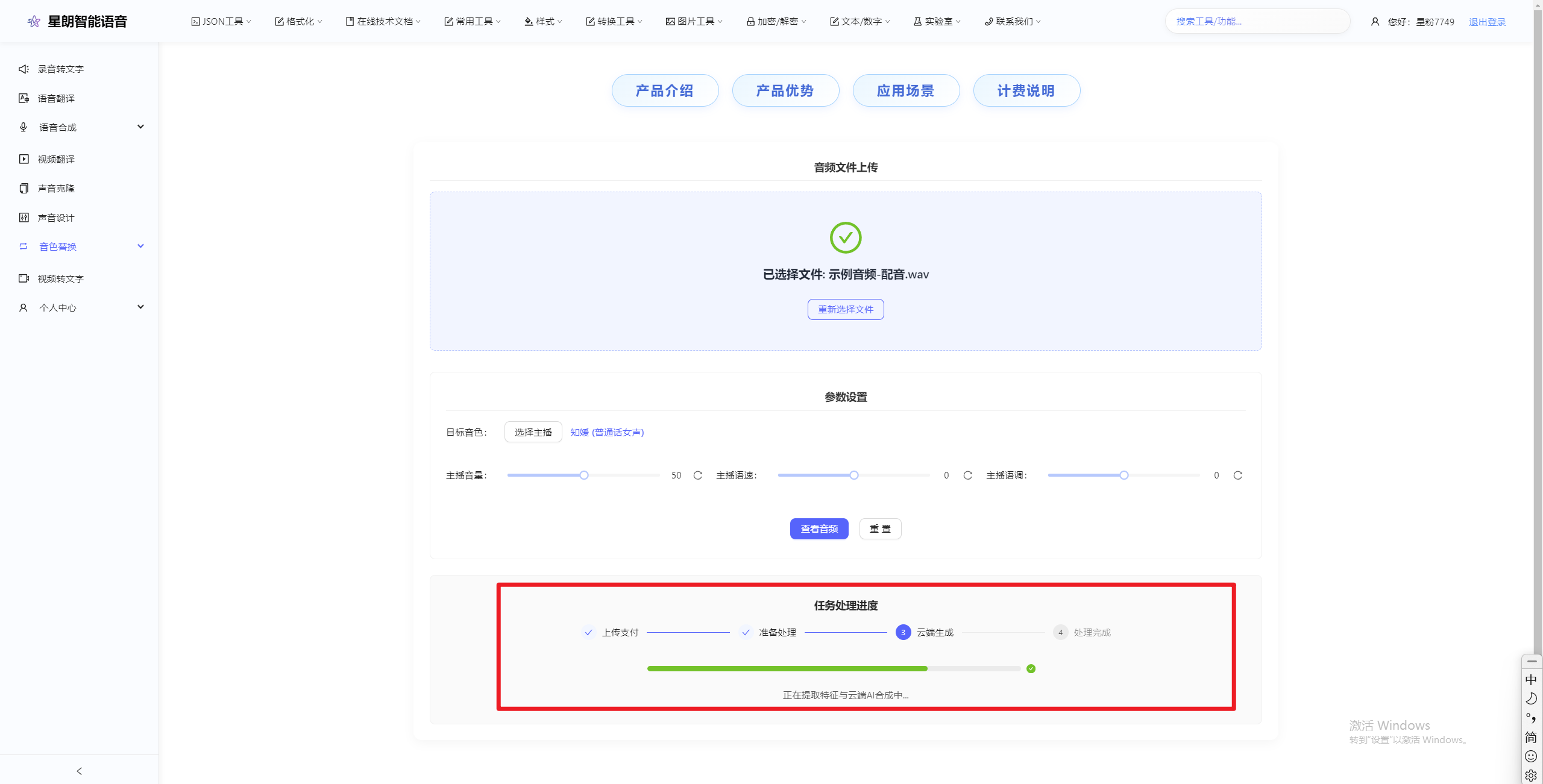
Task: Open the 常用工具 dropdown menu
Action: pos(473,22)
